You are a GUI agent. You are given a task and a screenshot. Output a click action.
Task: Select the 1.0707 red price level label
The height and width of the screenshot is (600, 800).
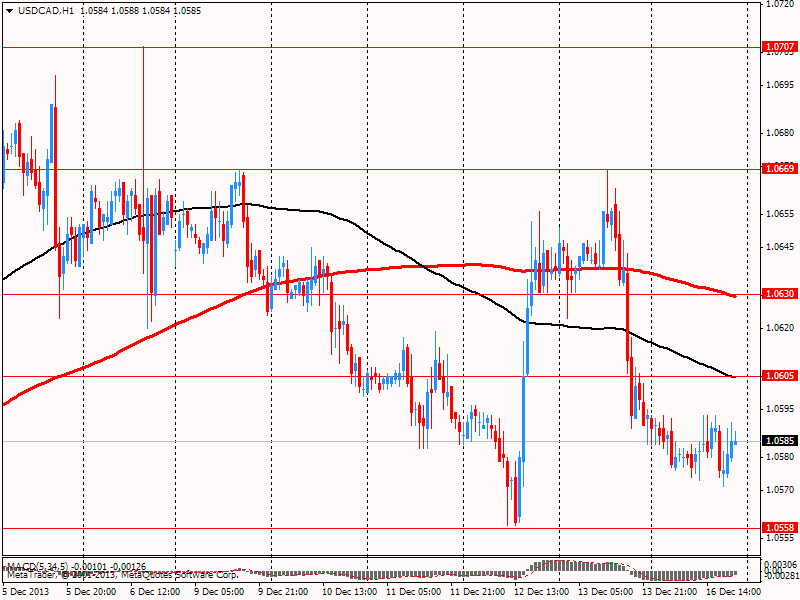click(x=780, y=47)
